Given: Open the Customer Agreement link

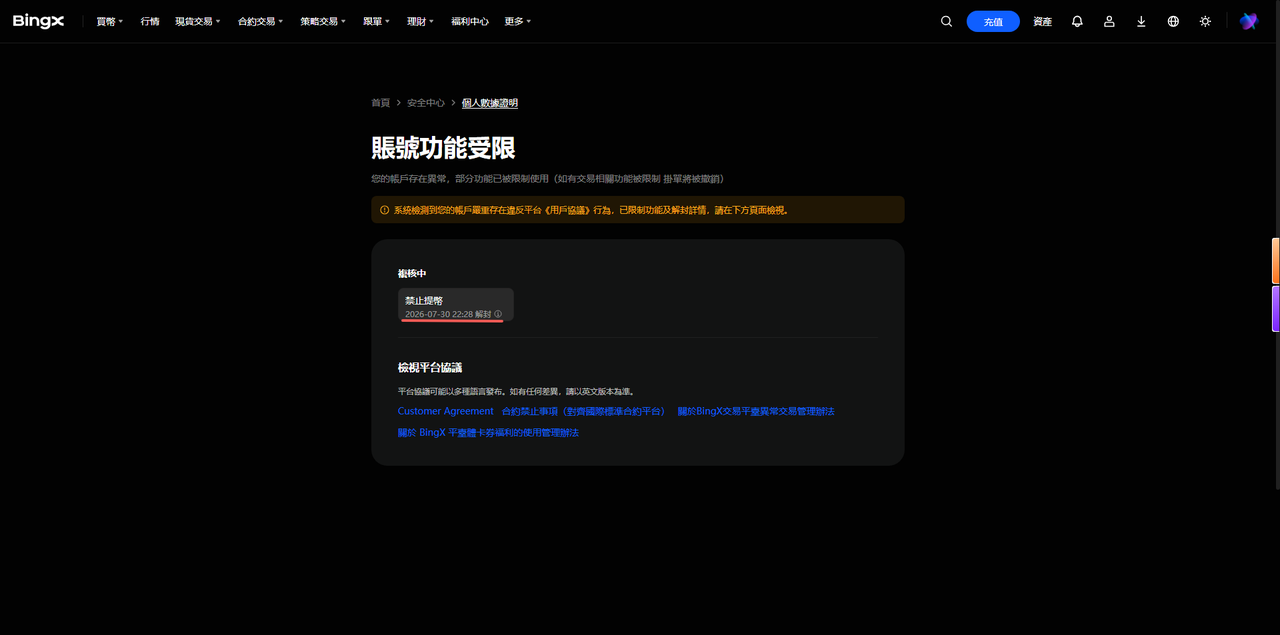Looking at the screenshot, I should 446,411.
